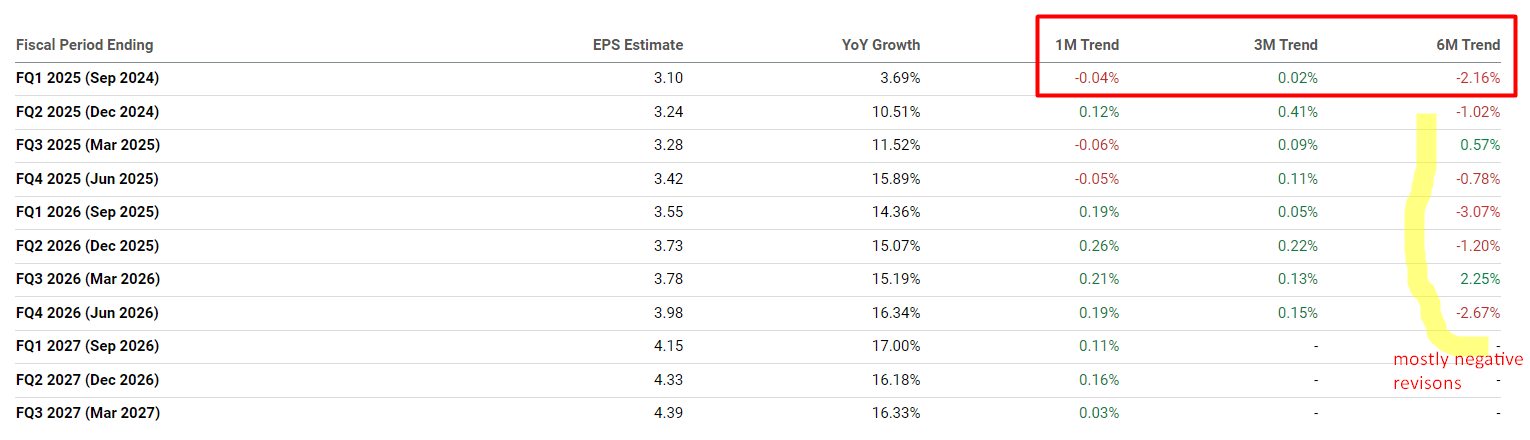Click the YoY Growth column header
Image resolution: width=1530 pixels, height=440 pixels.
pos(880,45)
